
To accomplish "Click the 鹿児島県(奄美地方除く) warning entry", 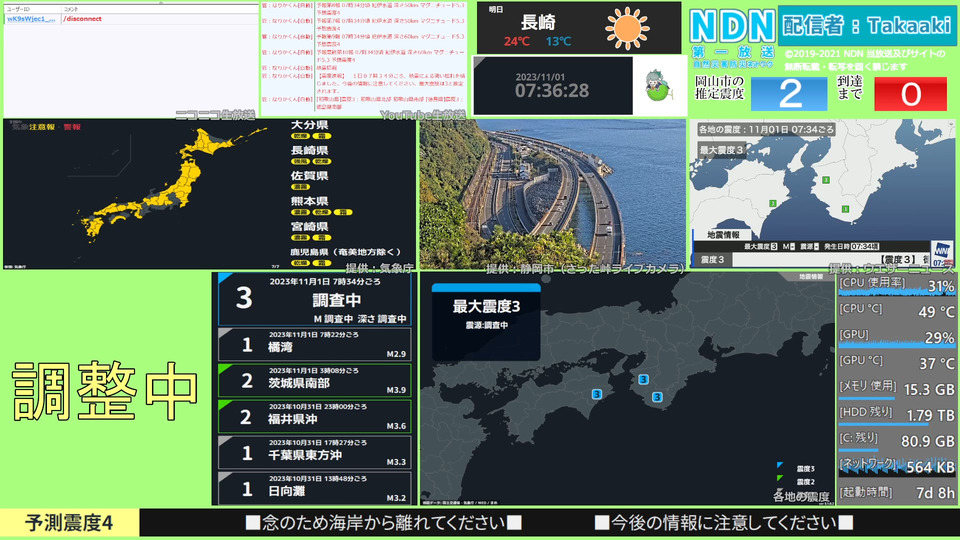I will pos(345,257).
